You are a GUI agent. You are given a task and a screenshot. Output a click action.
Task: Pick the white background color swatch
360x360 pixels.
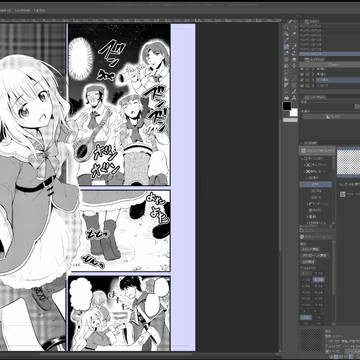pyautogui.click(x=293, y=112)
